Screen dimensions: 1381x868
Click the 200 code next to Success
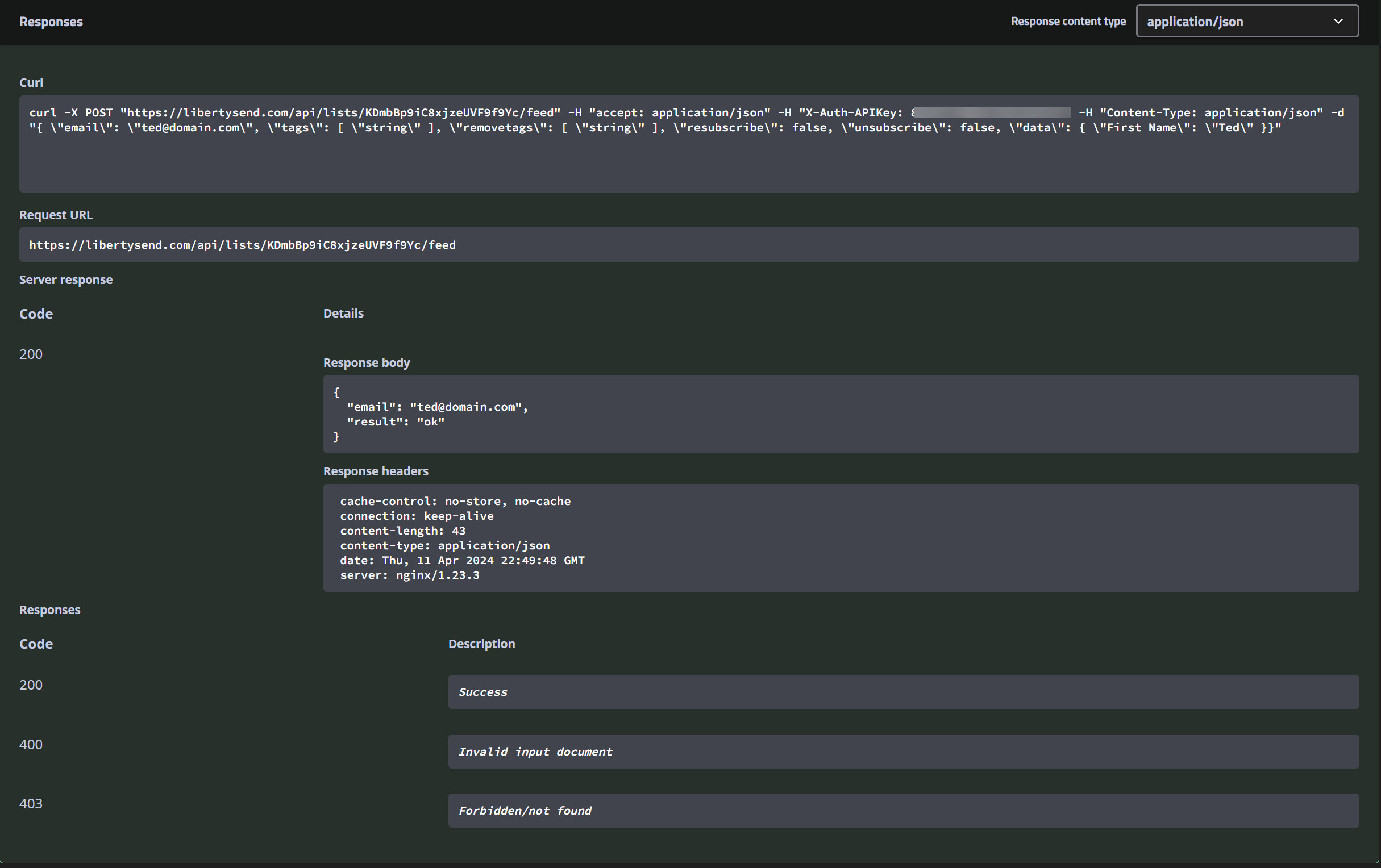pyautogui.click(x=31, y=685)
